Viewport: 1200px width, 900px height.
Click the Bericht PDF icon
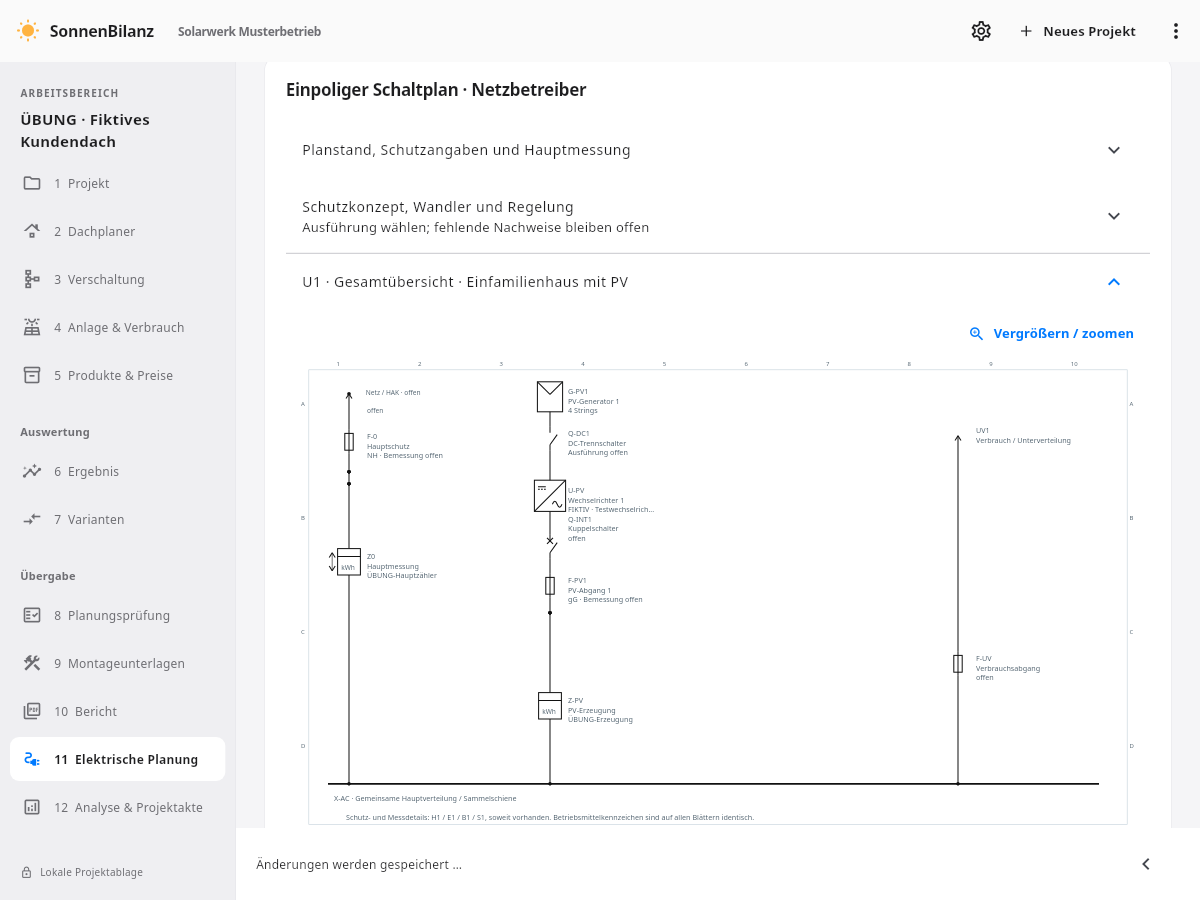[32, 711]
